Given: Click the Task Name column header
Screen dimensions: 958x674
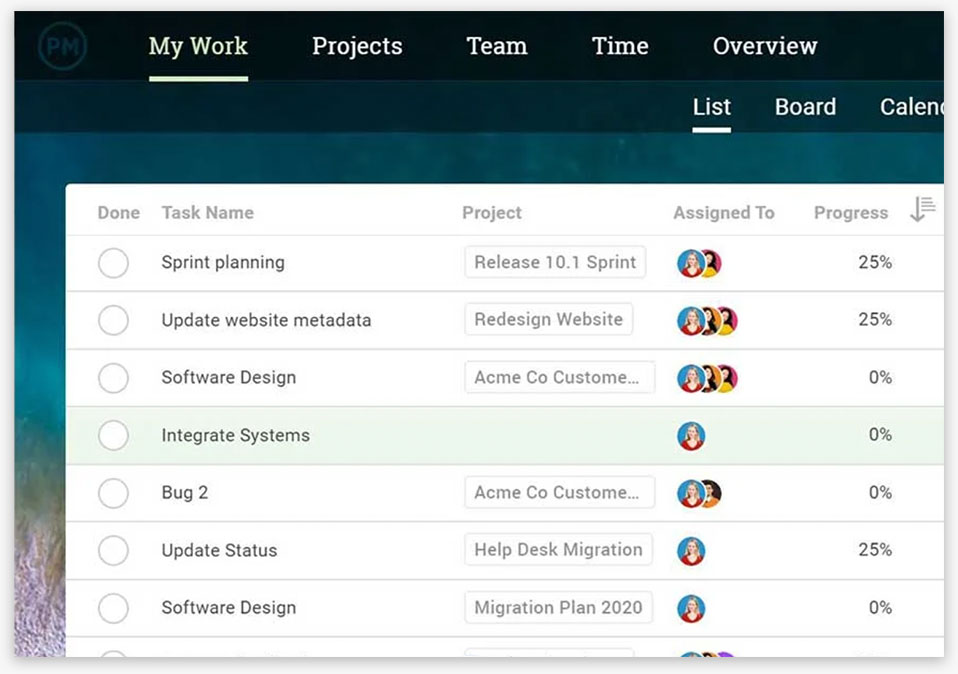Looking at the screenshot, I should tap(207, 213).
